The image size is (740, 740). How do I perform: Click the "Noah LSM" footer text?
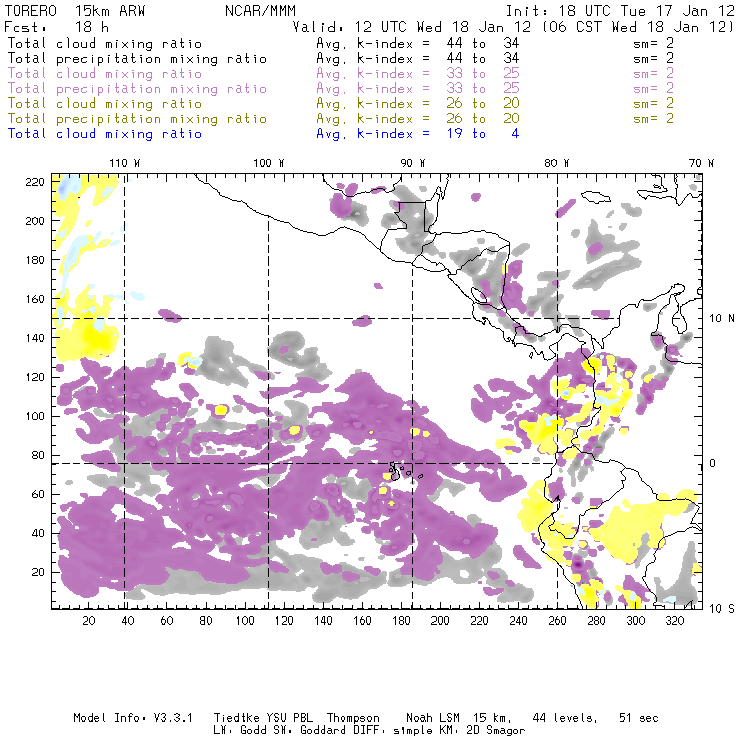pos(433,718)
